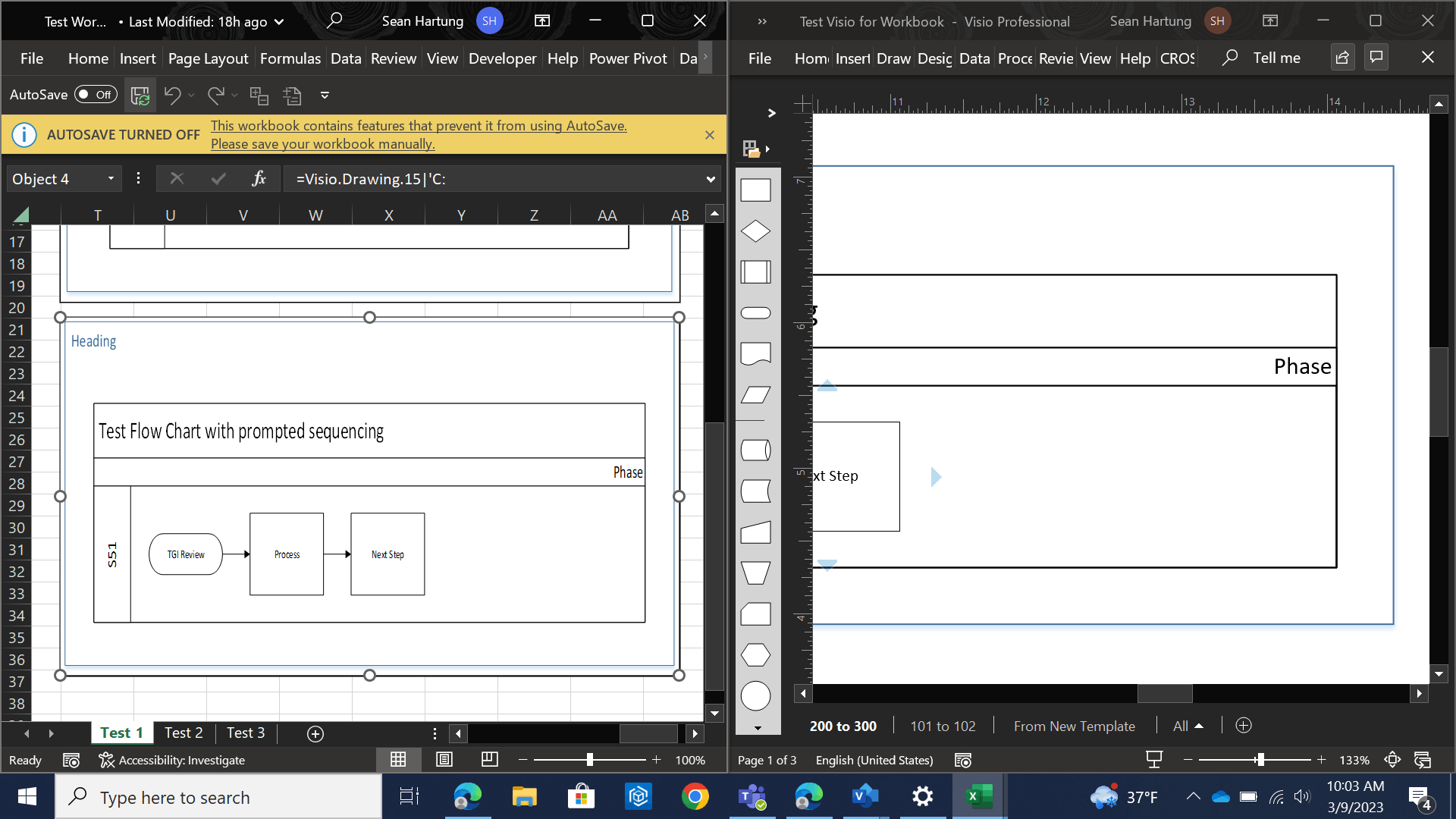Click the page-with-lines icon in Quick Access Toolbar
1456x819 pixels.
coord(292,96)
